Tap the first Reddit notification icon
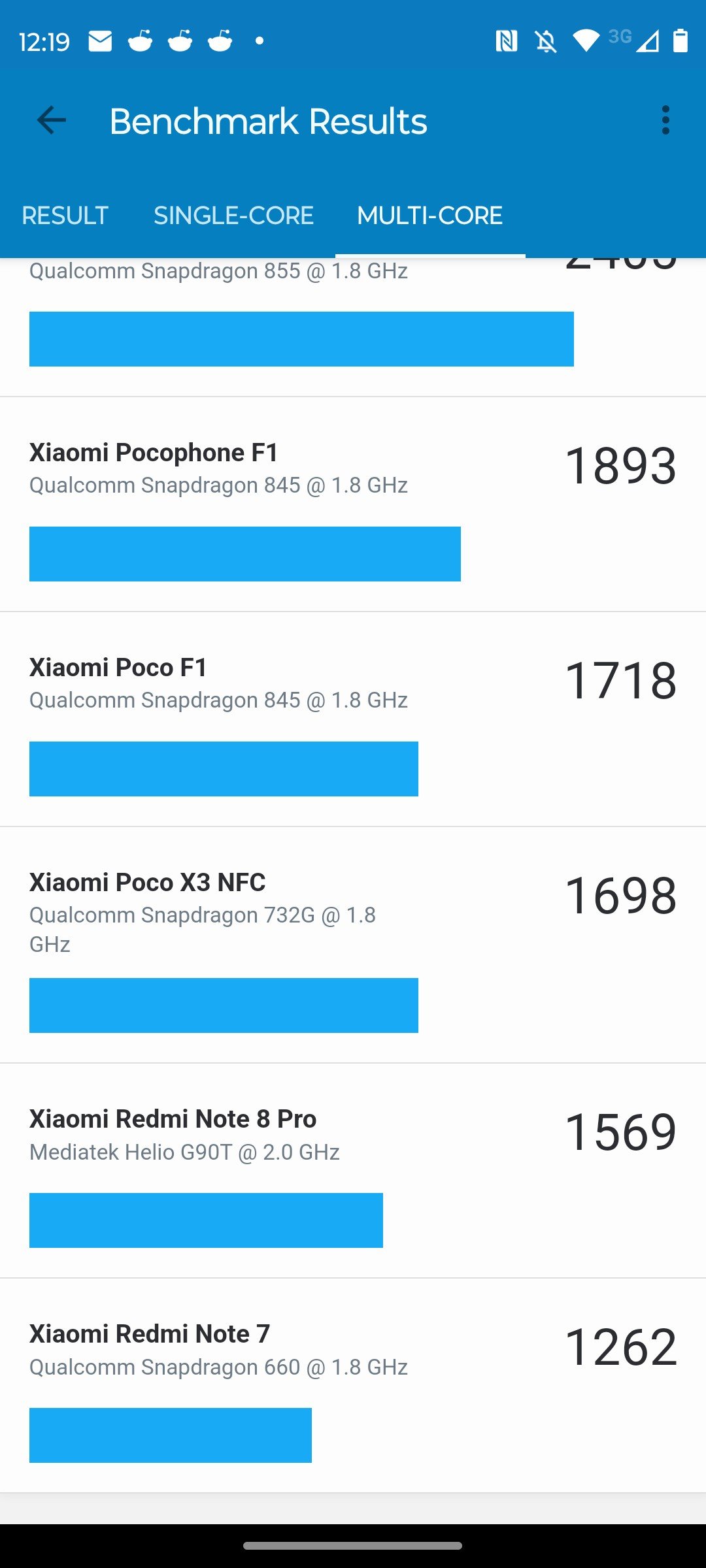 (140, 41)
